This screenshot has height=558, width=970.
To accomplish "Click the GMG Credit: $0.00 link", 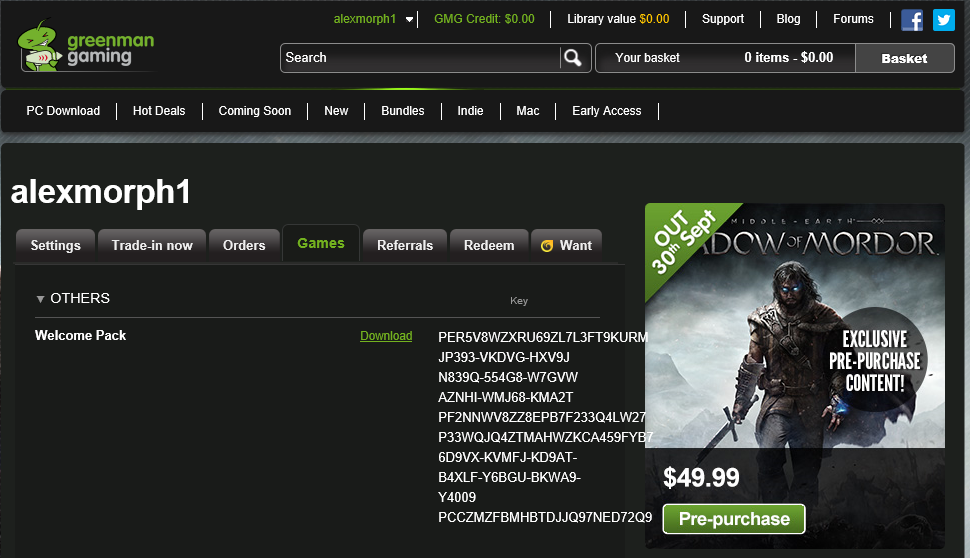I will (x=484, y=19).
